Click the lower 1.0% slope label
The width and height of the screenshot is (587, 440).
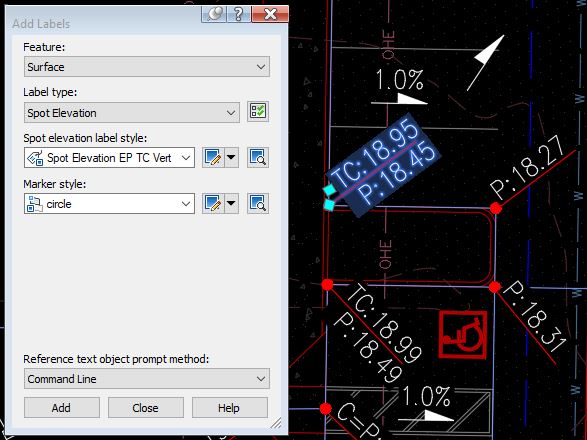(426, 396)
